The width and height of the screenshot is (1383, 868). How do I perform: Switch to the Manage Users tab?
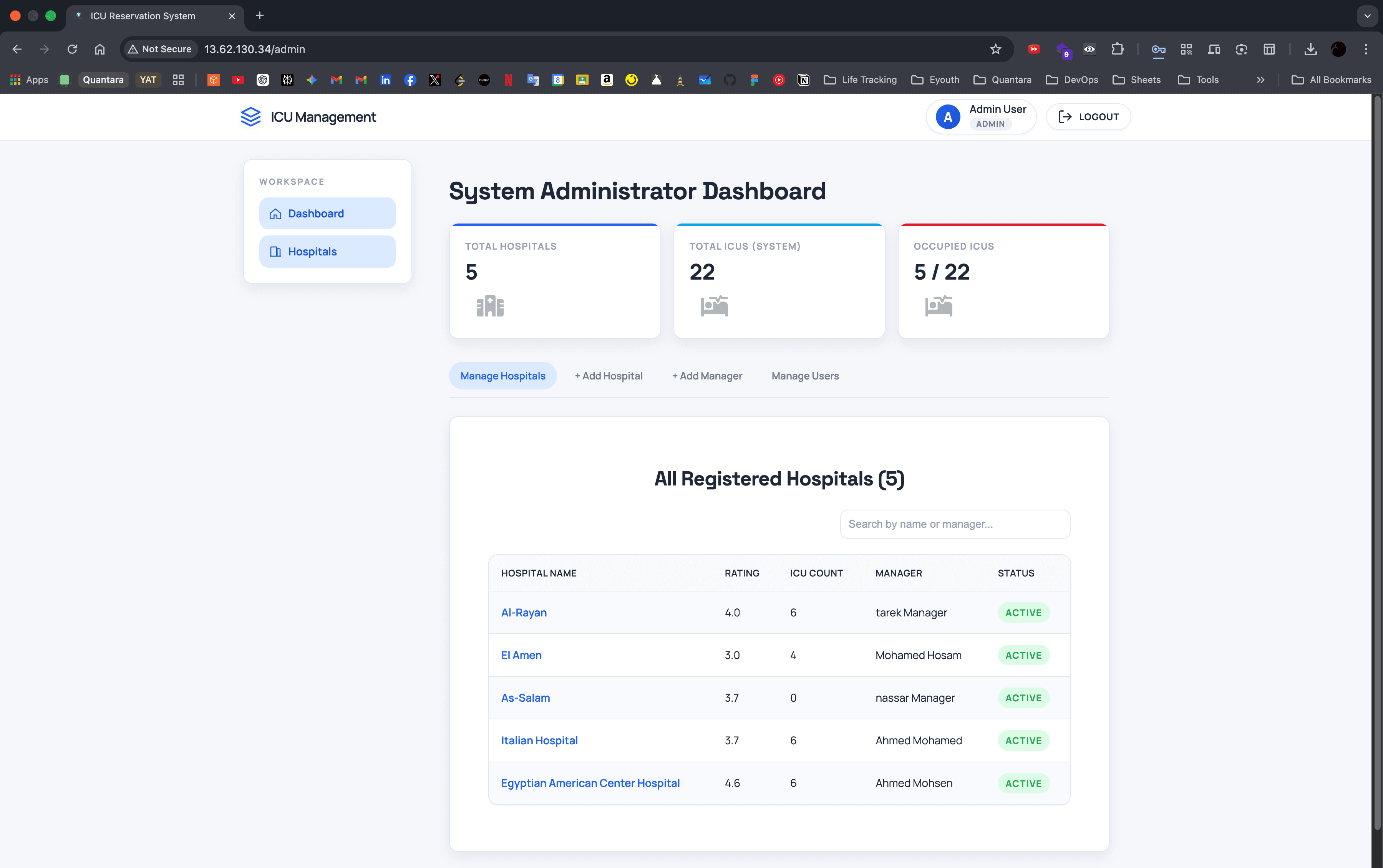point(804,376)
